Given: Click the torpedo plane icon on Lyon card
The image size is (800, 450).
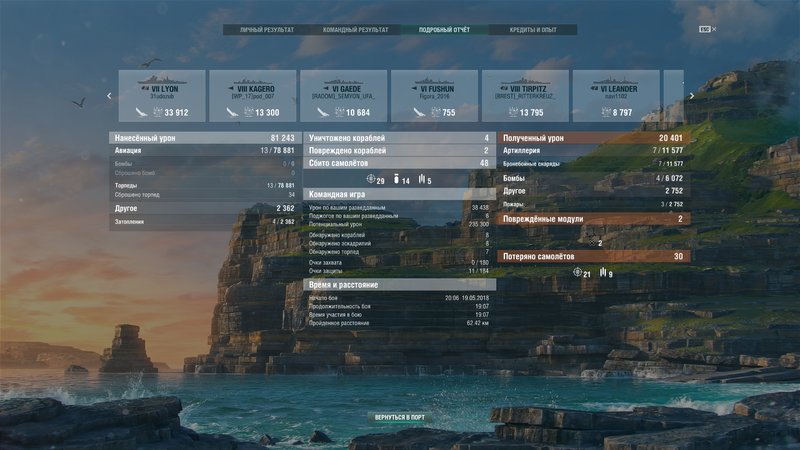Looking at the screenshot, I should [141, 112].
